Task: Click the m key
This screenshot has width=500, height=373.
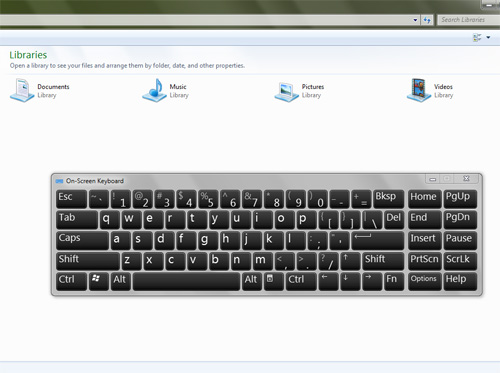Action: pos(263,260)
